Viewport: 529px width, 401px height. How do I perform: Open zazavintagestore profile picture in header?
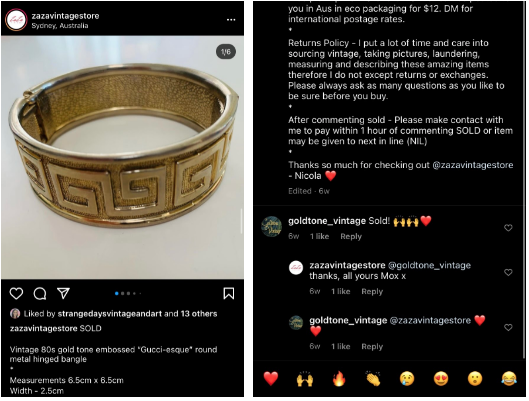[16, 20]
